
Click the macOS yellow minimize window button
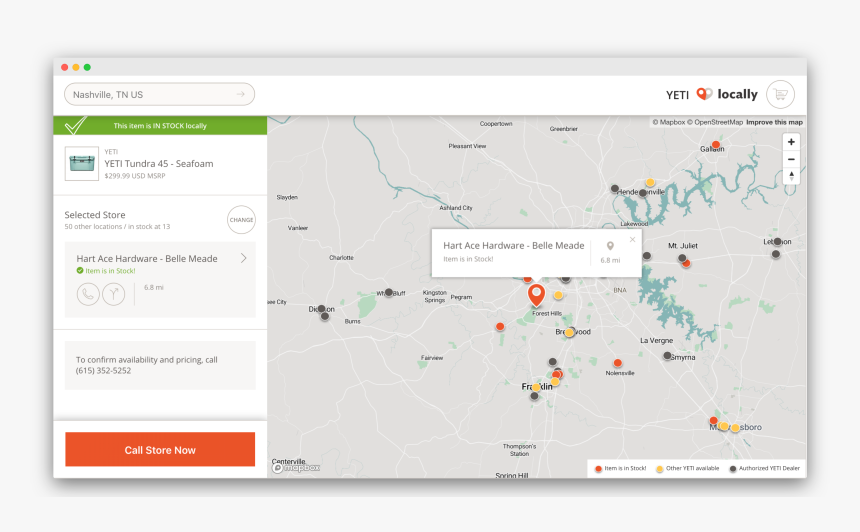tap(76, 67)
